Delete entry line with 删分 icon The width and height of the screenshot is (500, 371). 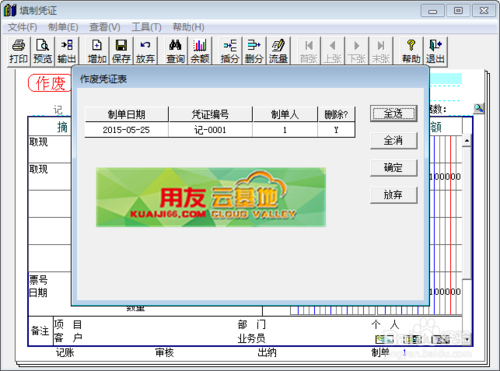[x=254, y=51]
